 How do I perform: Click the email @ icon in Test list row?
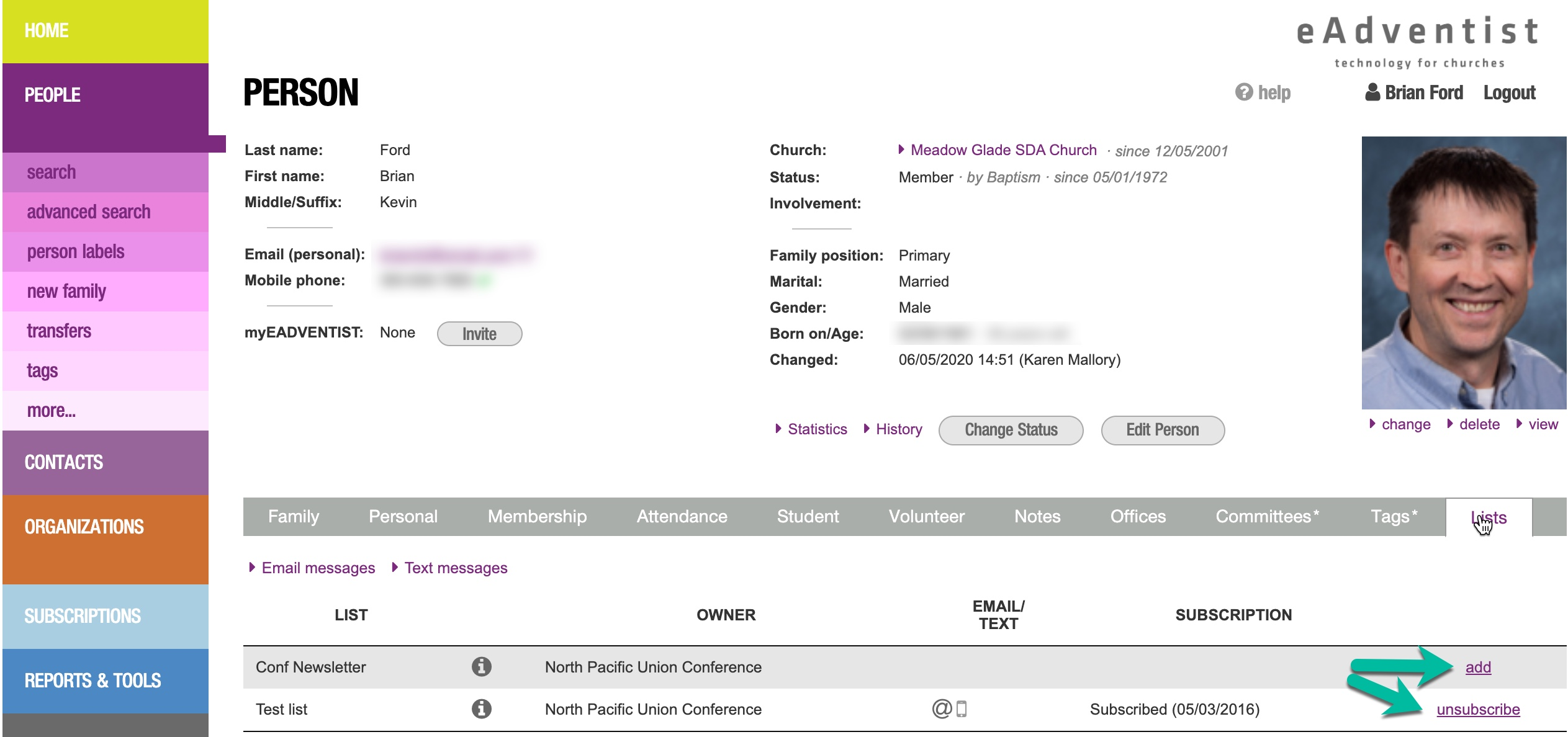[x=942, y=708]
